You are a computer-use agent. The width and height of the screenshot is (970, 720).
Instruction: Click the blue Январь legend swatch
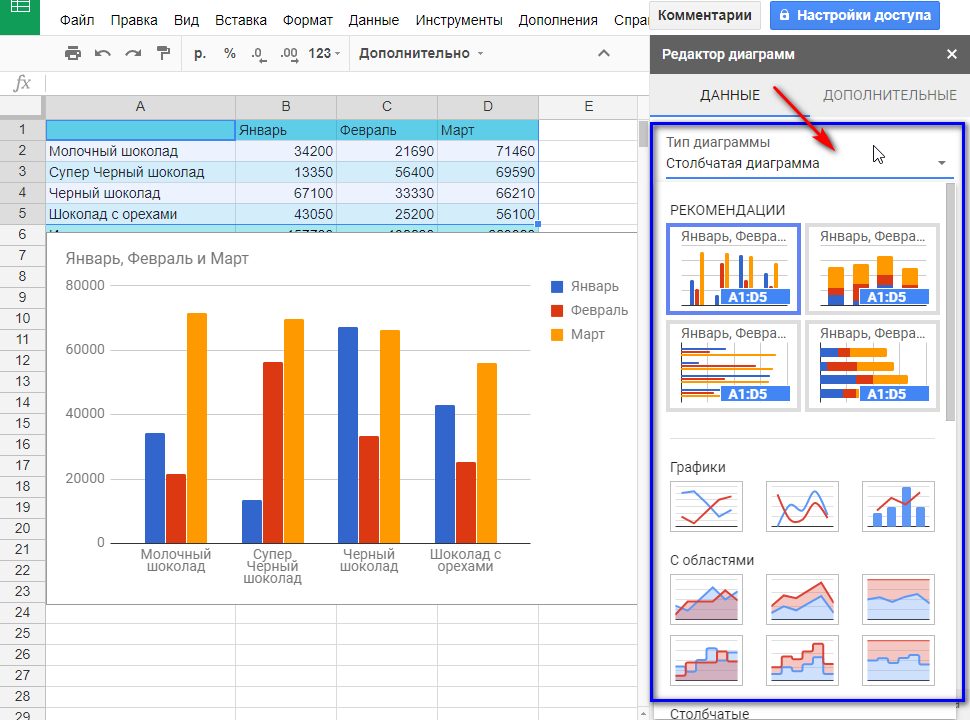(x=558, y=287)
